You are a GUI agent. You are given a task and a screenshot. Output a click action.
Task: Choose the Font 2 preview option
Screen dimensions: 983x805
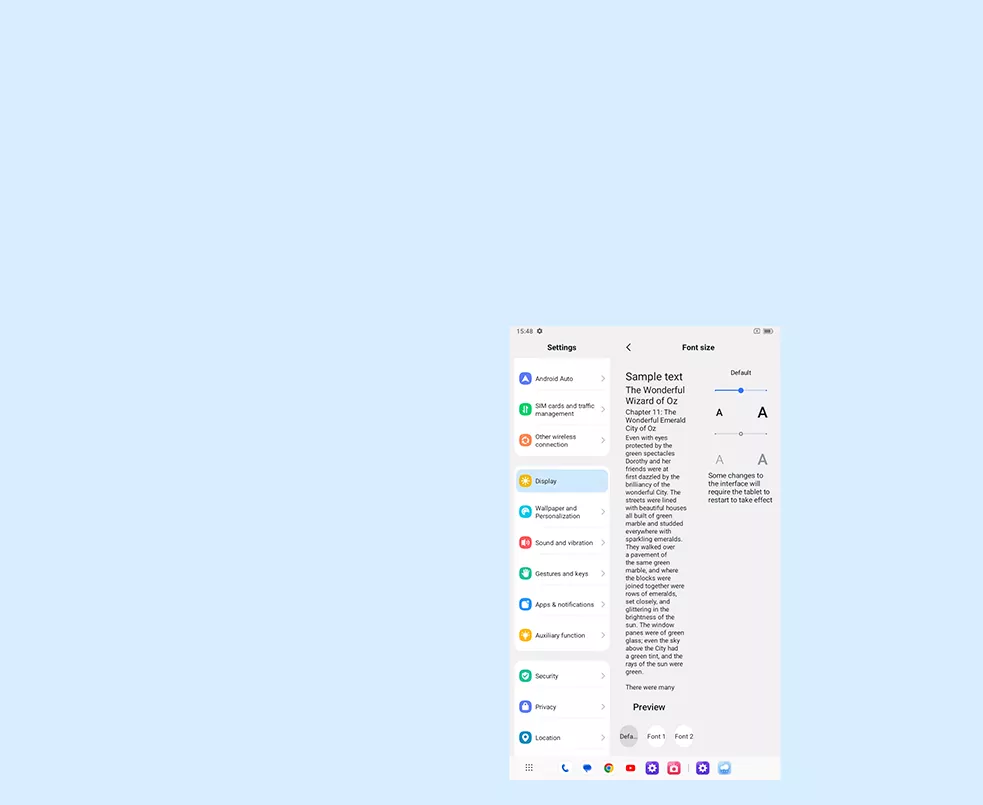point(684,736)
